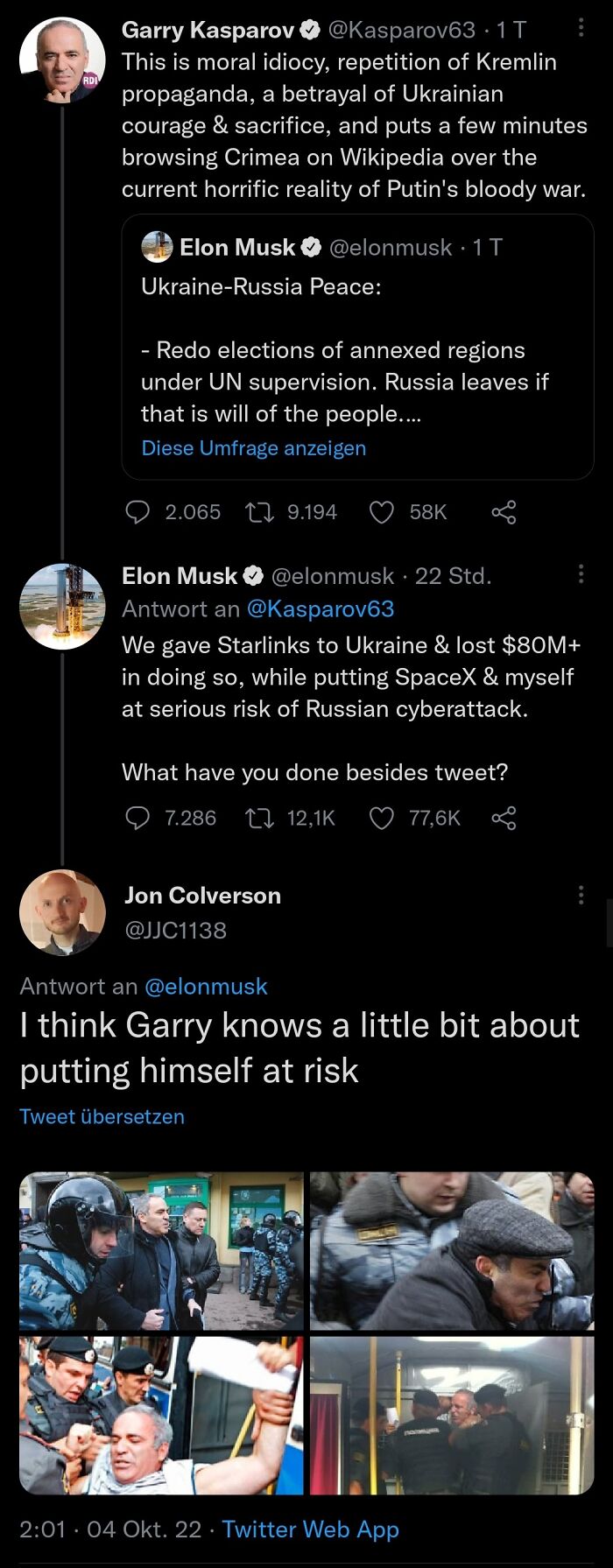
Task: Open the three-dot menu on Kasparov's tweet
Action: pos(581,30)
